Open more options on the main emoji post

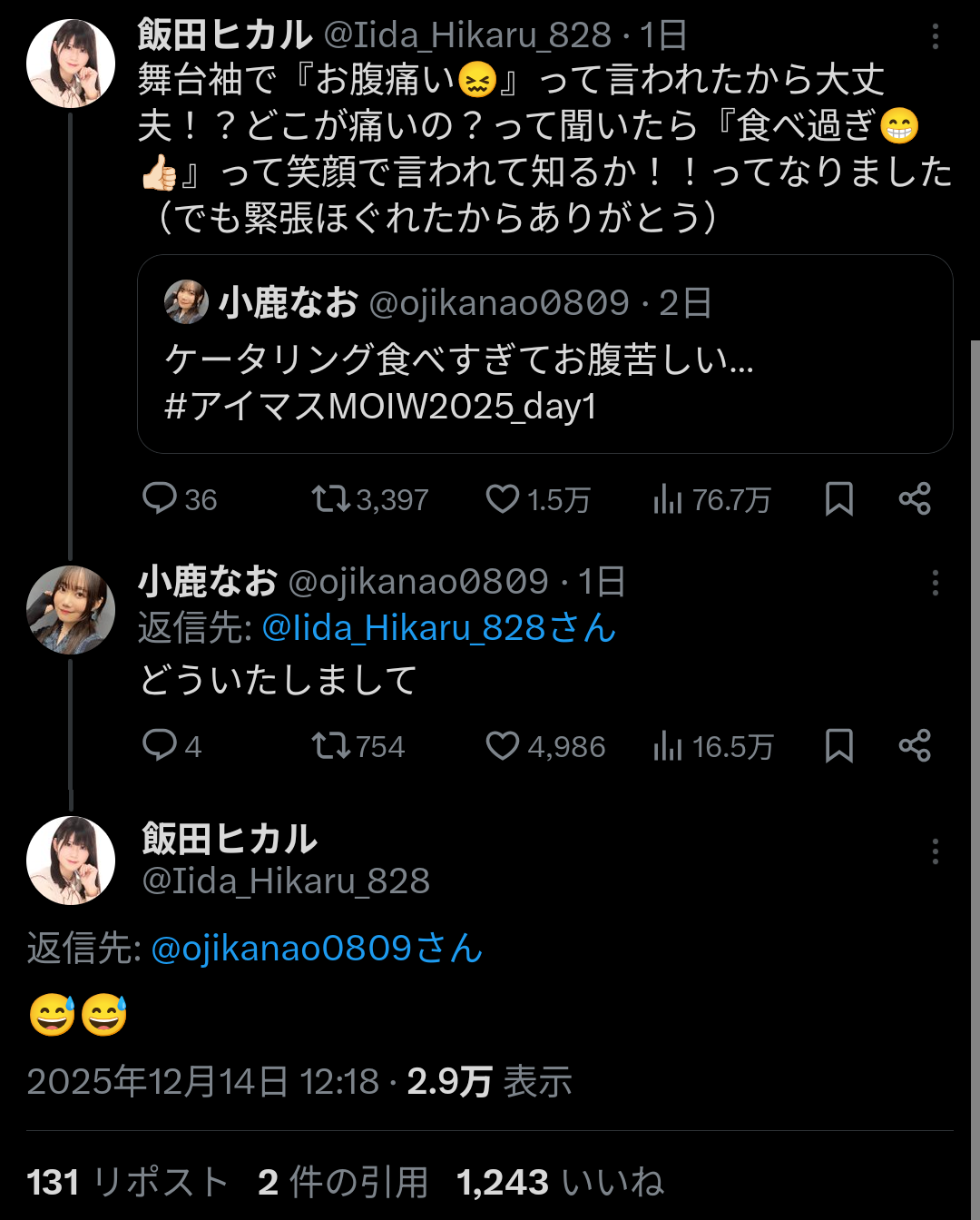[935, 851]
